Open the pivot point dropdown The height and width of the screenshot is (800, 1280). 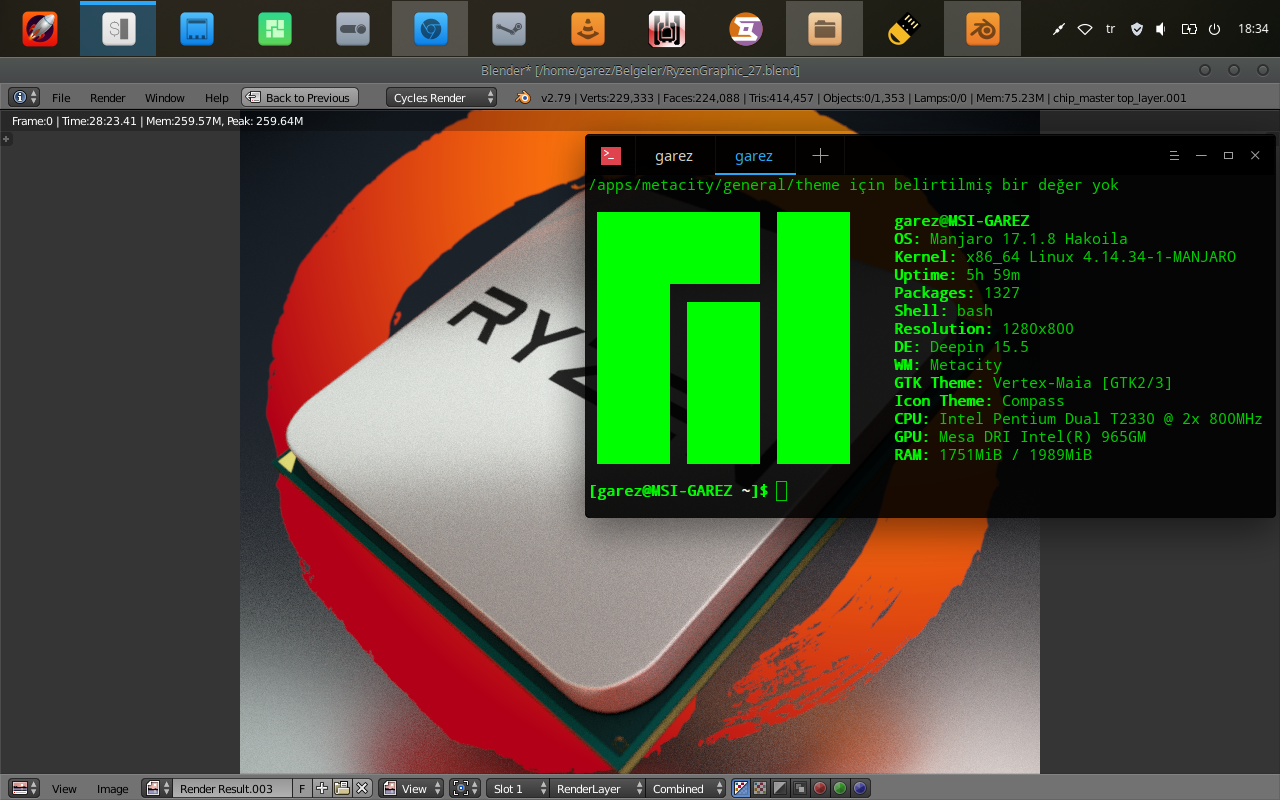(465, 788)
